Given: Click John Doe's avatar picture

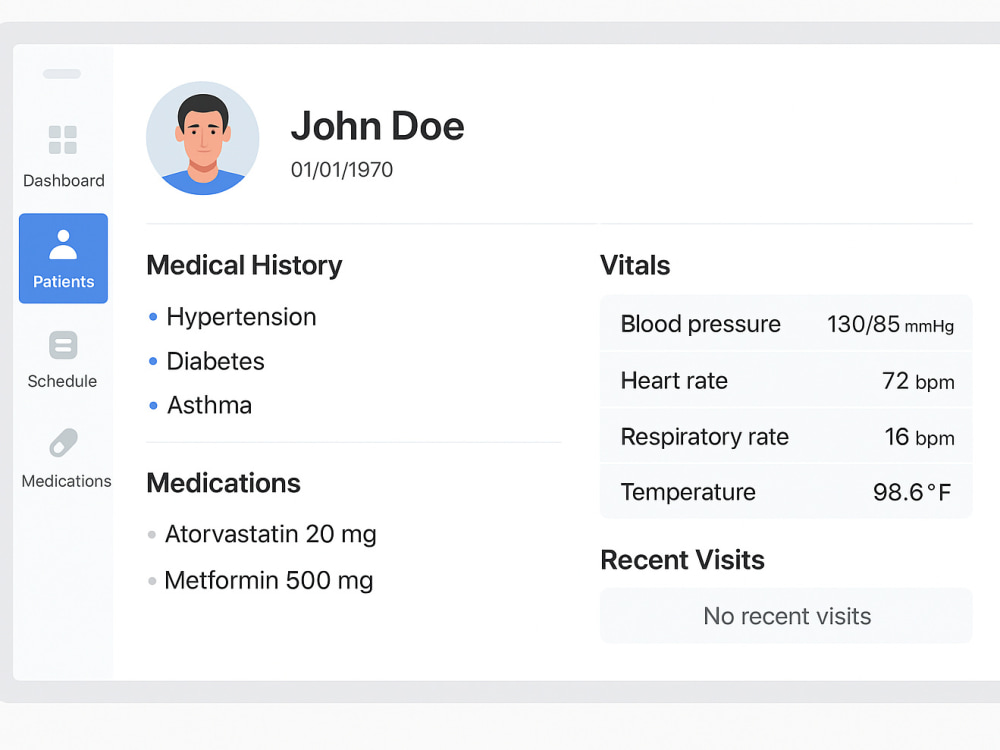Looking at the screenshot, I should [x=203, y=138].
